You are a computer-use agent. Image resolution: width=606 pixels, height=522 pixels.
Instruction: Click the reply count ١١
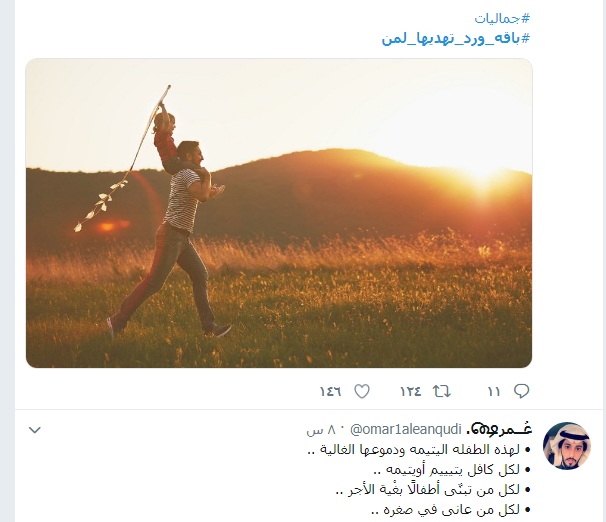click(494, 391)
